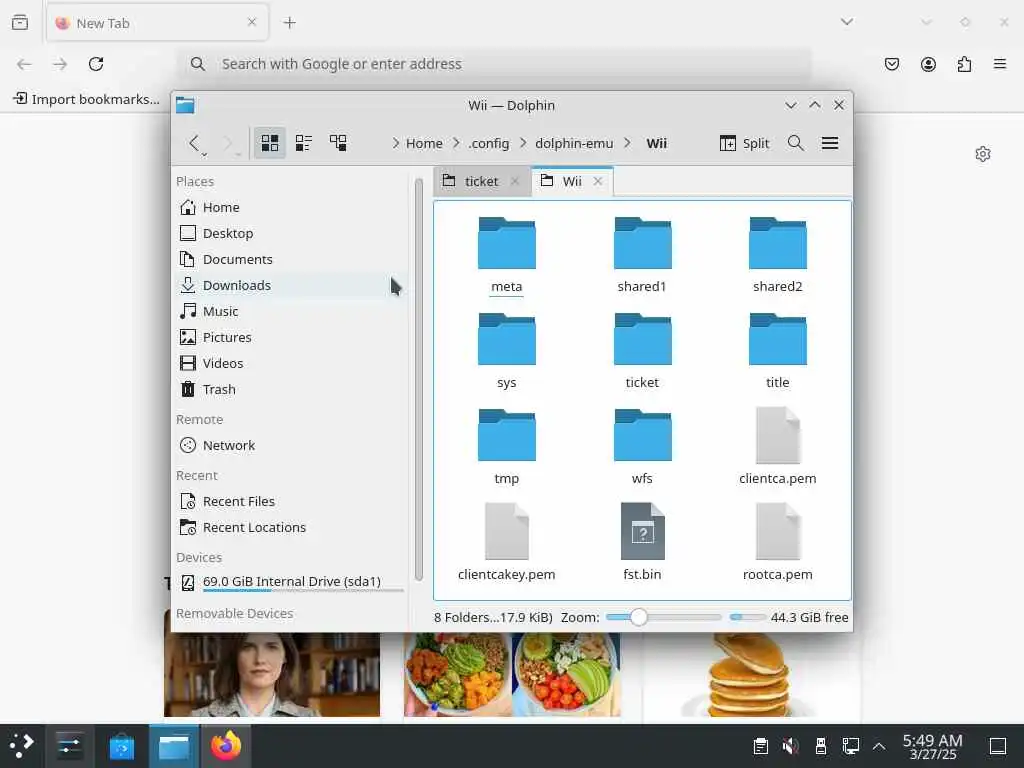The height and width of the screenshot is (768, 1024).
Task: Show hidden system tray icons
Action: click(879, 746)
